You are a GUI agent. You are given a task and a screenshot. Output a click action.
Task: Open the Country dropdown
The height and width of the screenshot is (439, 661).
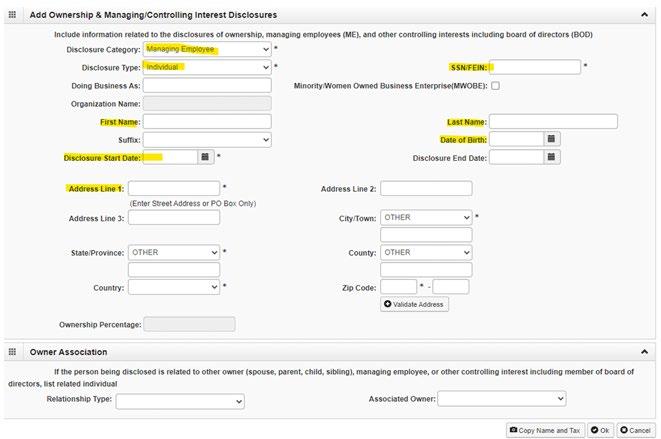[x=174, y=287]
